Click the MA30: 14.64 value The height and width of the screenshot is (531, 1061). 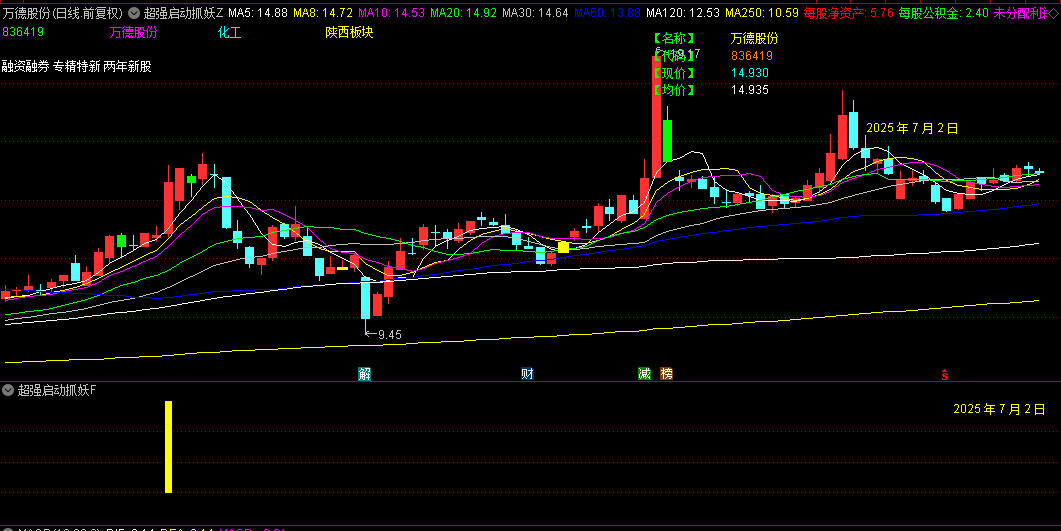point(535,13)
